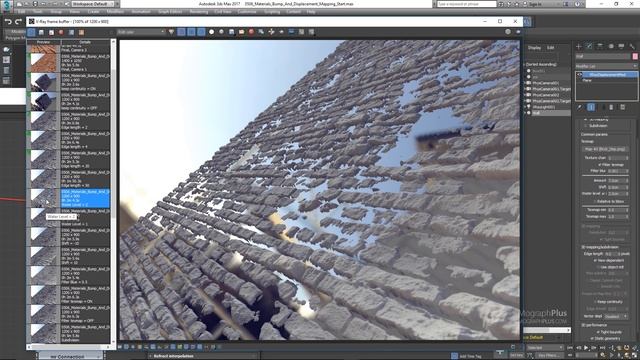The image size is (640, 360).
Task: Expand VRaySunlight001 in scene explorer
Action: 525,107
